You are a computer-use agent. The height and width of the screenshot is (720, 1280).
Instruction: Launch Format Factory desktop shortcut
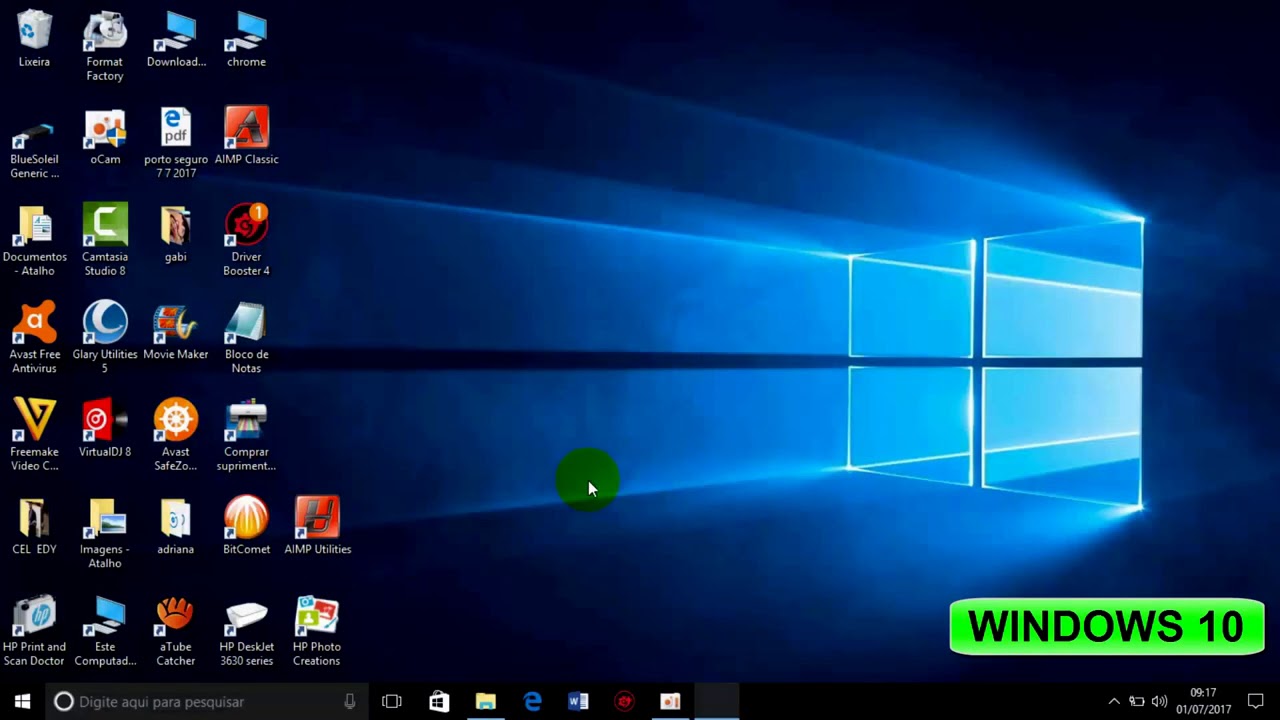(x=104, y=46)
